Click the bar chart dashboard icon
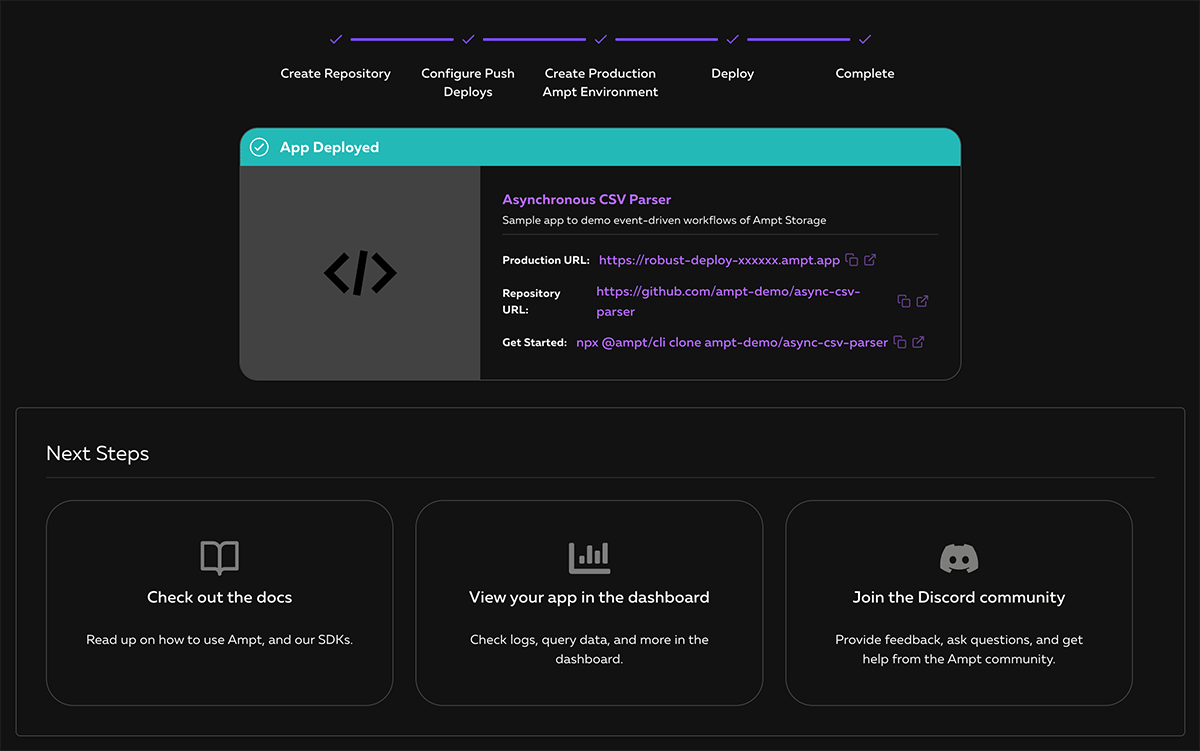 589,558
